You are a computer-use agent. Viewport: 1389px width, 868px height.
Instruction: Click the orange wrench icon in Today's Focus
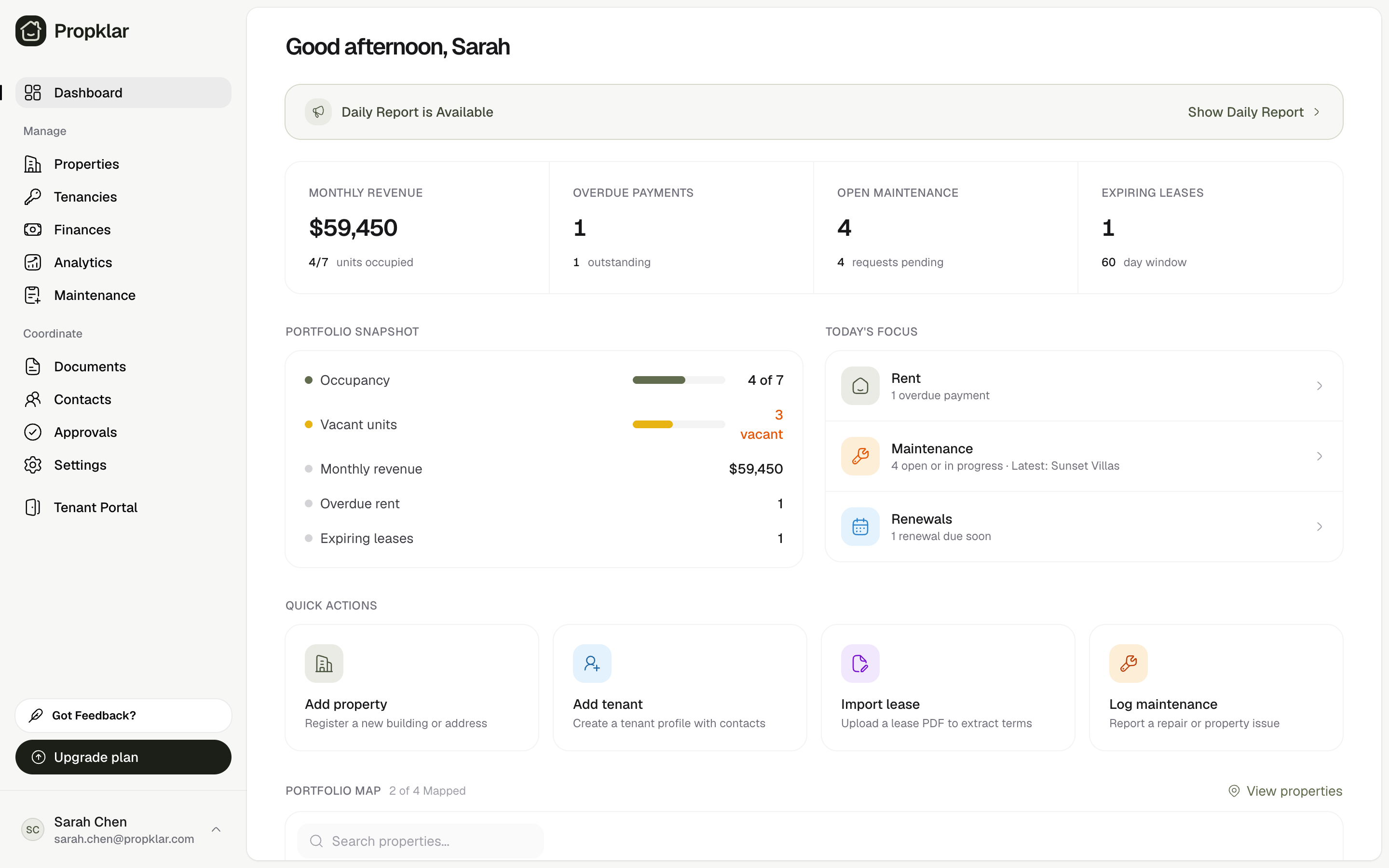(x=860, y=456)
